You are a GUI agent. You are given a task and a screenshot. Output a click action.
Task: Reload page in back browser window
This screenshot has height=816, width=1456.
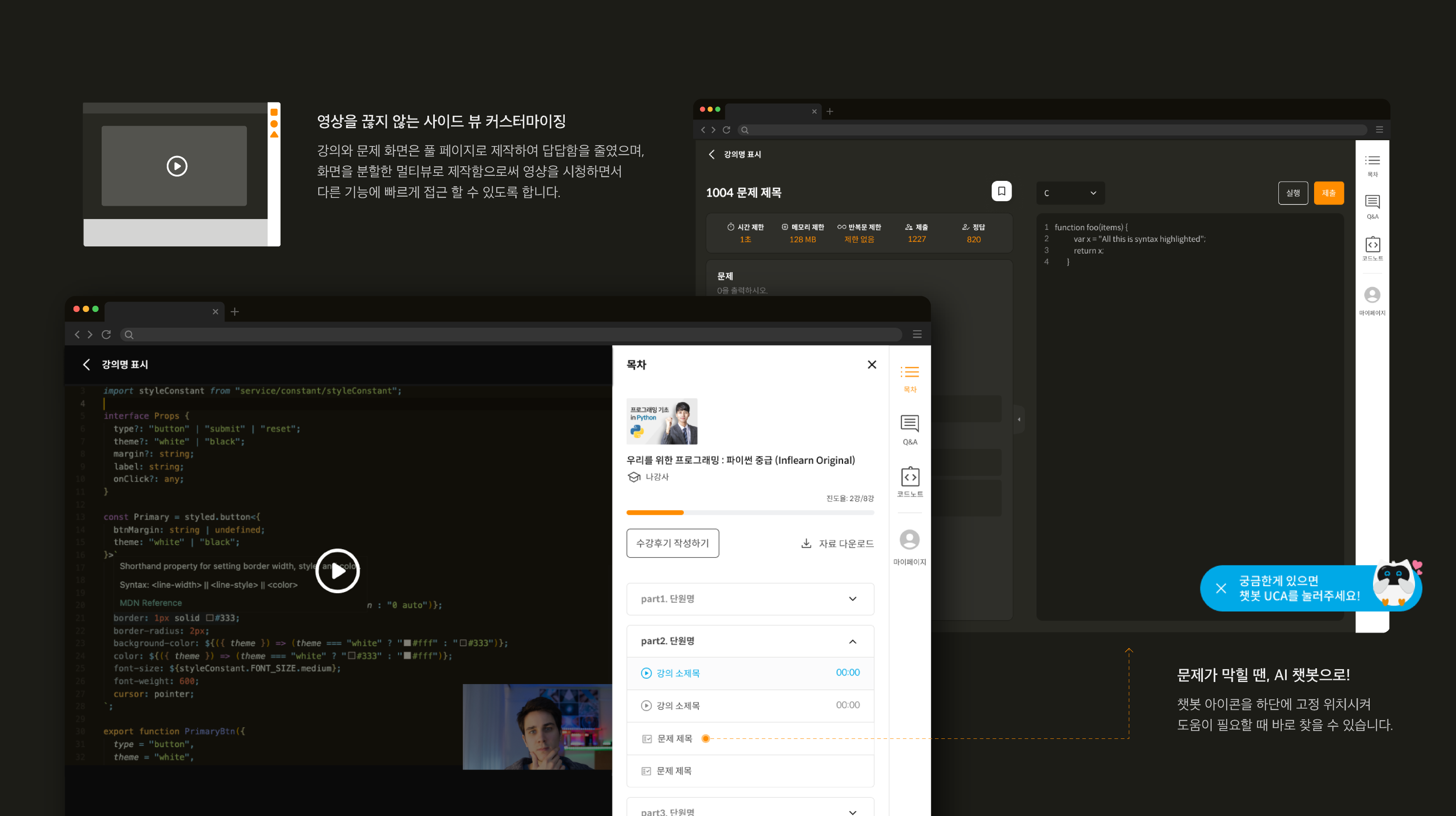click(726, 130)
